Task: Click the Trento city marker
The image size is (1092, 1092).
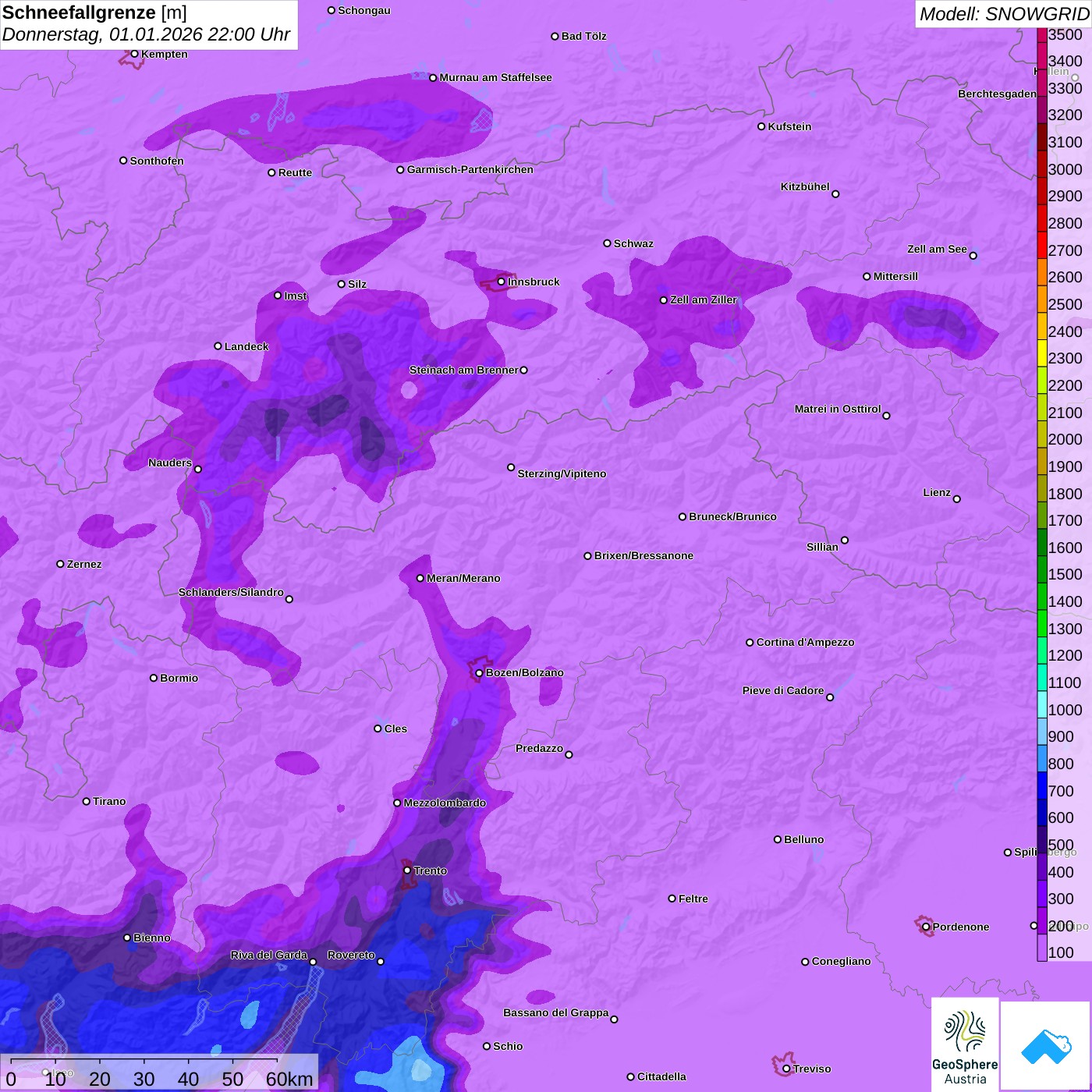Action: point(407,870)
